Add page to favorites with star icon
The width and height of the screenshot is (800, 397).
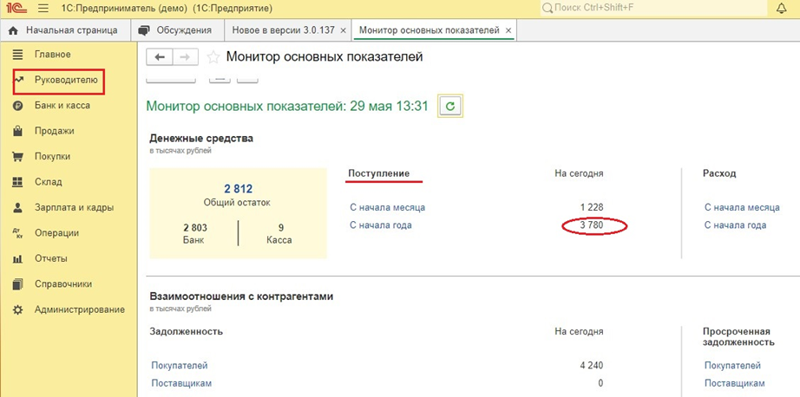click(x=213, y=57)
